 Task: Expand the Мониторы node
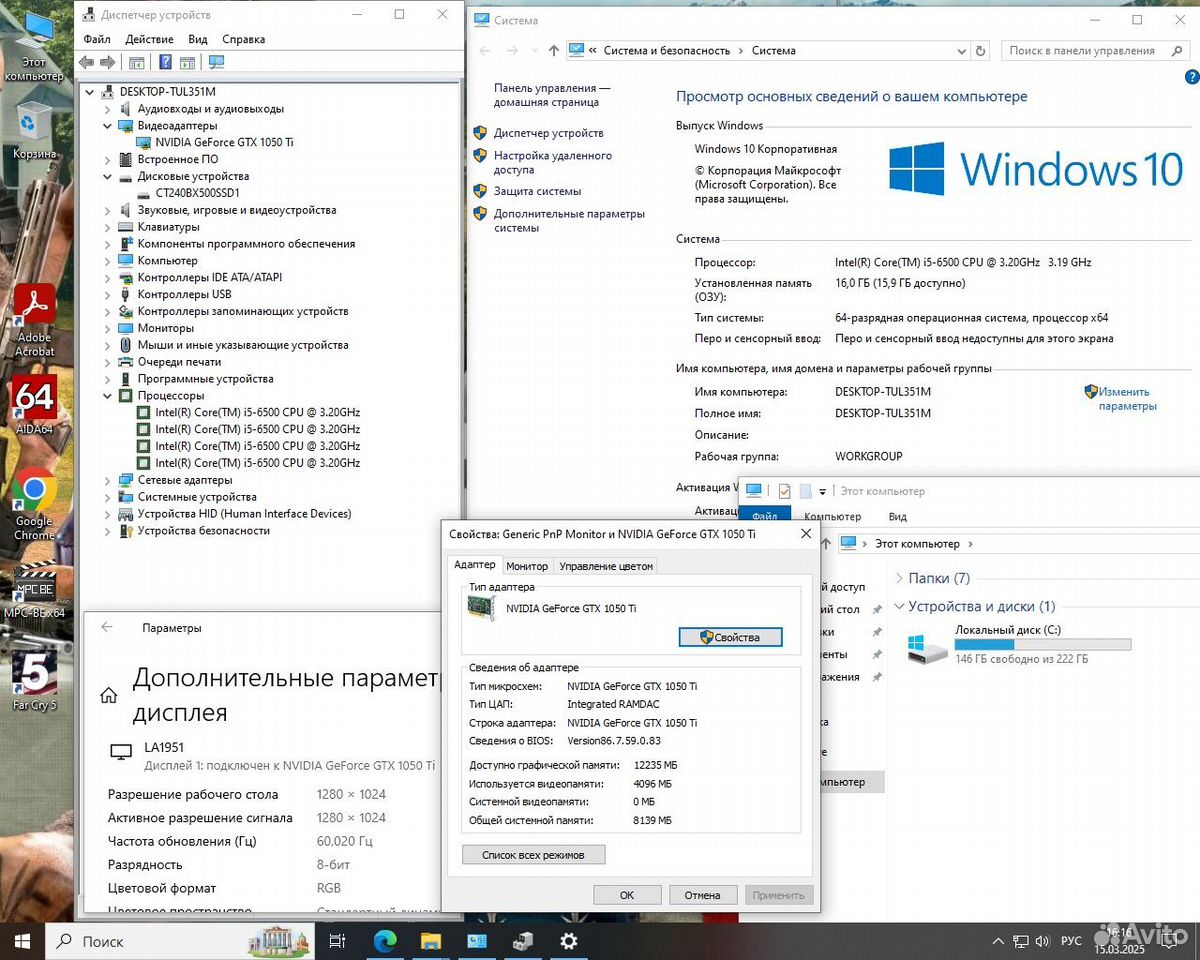point(108,328)
